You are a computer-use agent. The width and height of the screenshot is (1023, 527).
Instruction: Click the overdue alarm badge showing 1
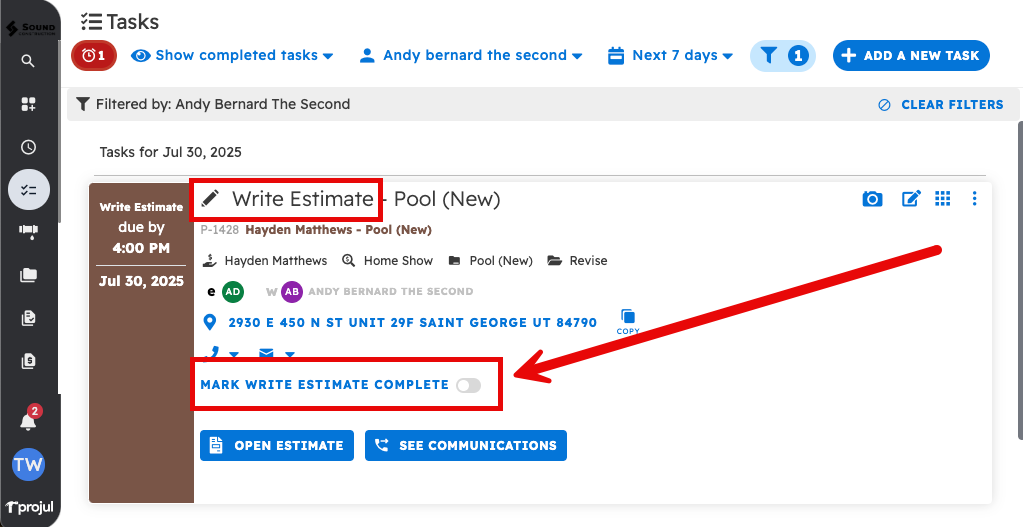tap(94, 56)
